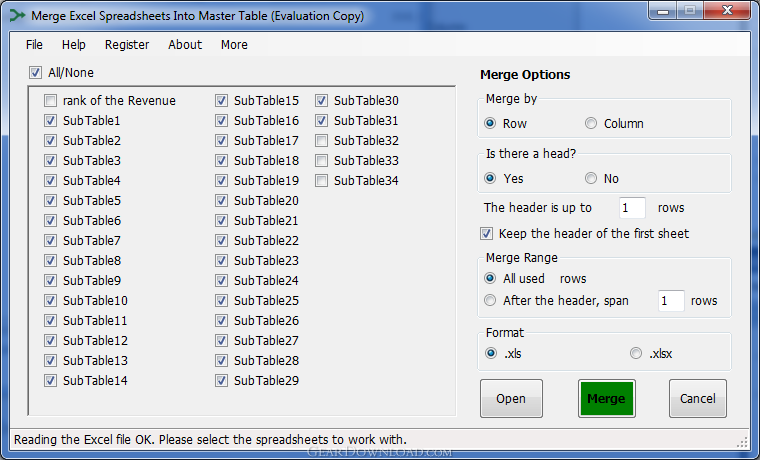Check the rank of the Revenue sheet
The height and width of the screenshot is (460, 760).
[x=50, y=100]
